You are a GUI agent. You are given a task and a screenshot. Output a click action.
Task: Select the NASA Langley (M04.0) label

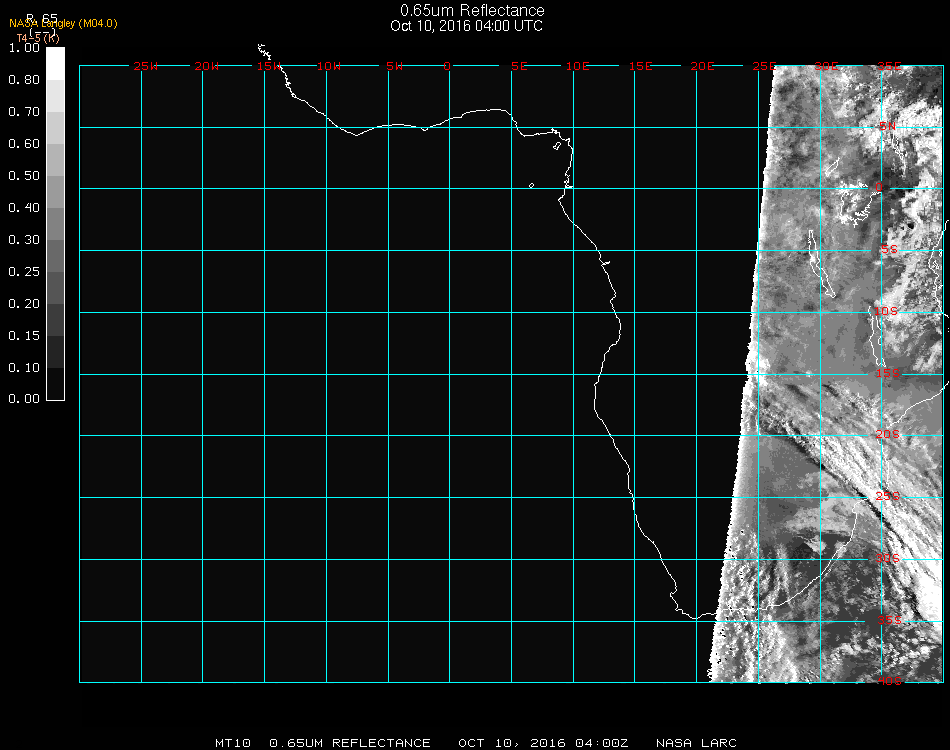[x=63, y=23]
